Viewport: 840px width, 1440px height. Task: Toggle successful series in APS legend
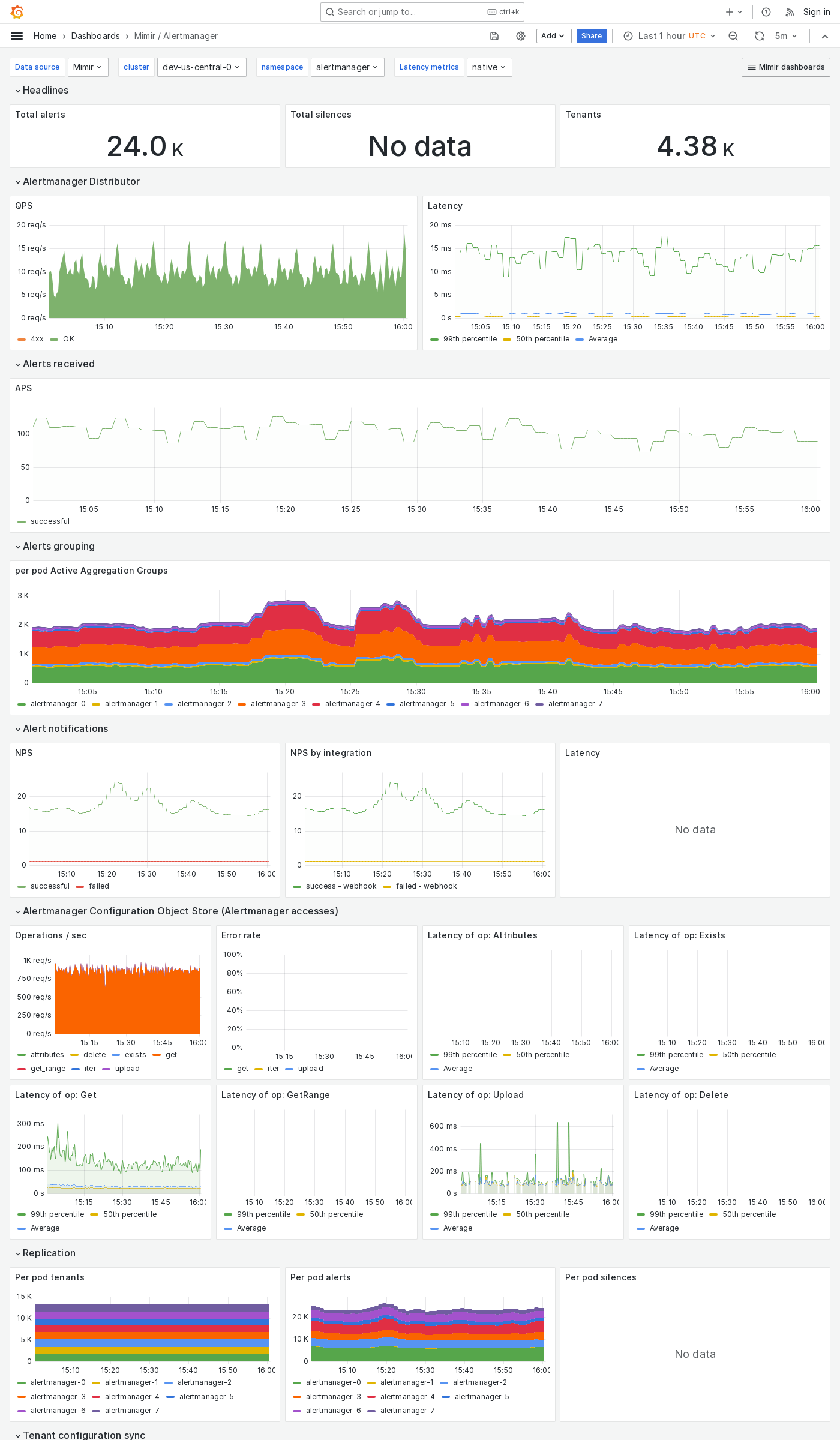pos(50,521)
